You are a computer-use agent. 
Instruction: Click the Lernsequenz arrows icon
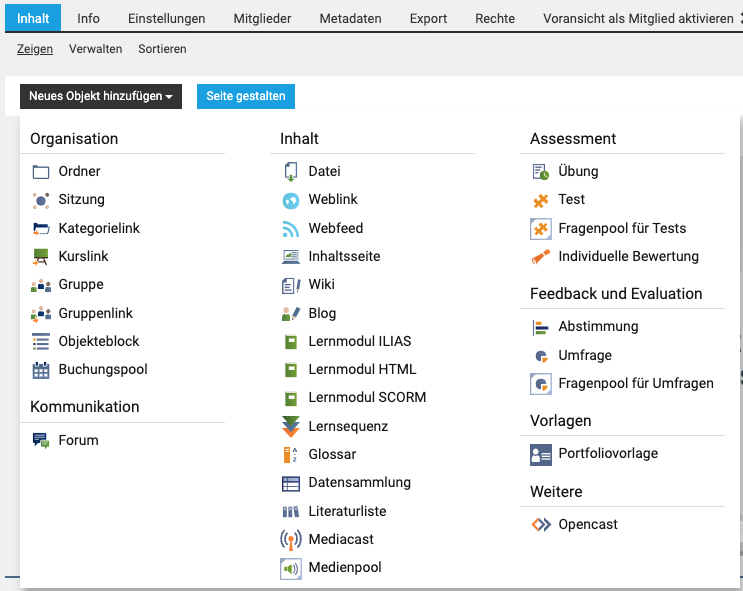point(291,427)
